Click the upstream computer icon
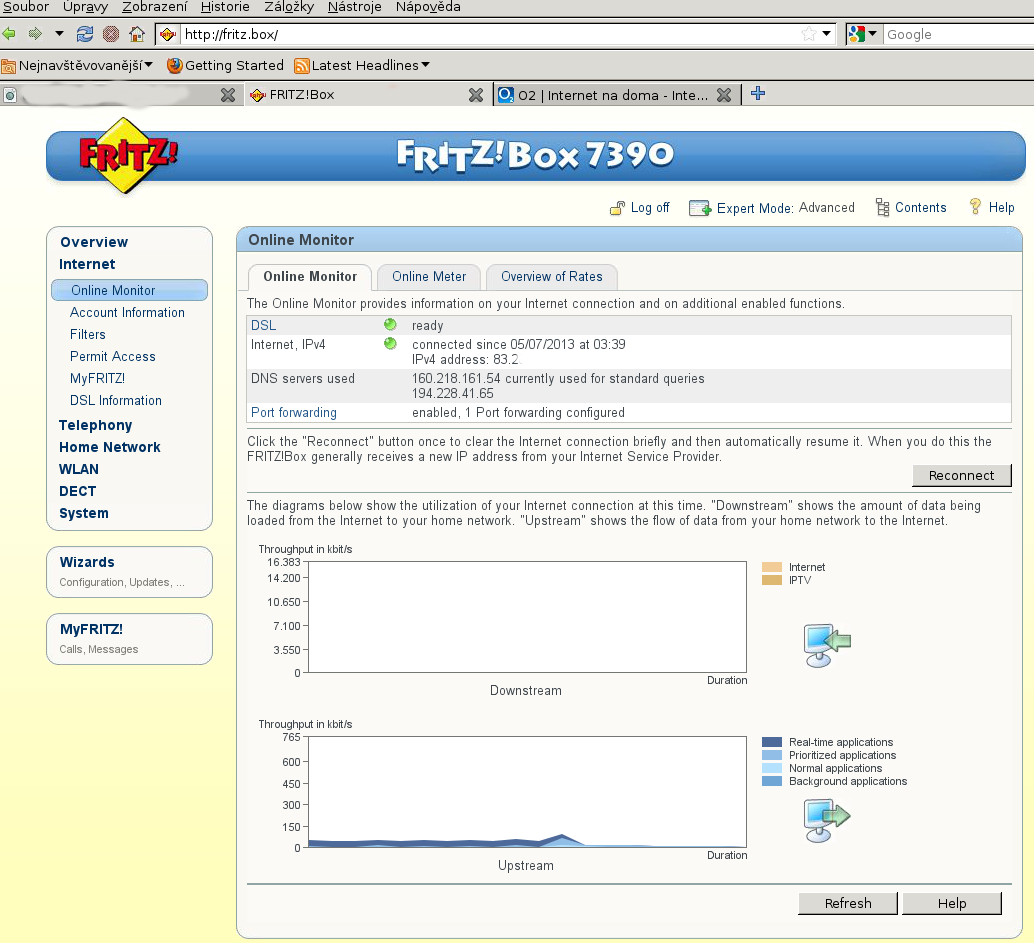1034x943 pixels. pos(826,819)
